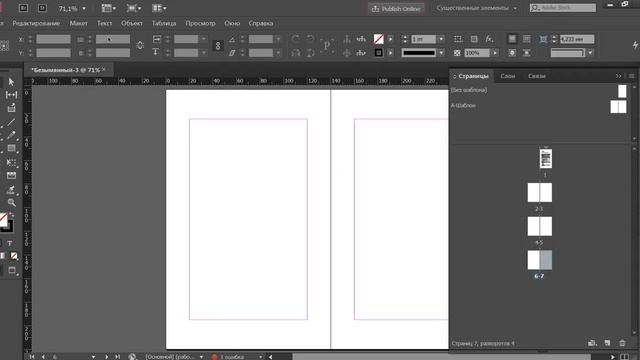Select the Line tool
The height and width of the screenshot is (360, 640).
(x=11, y=122)
